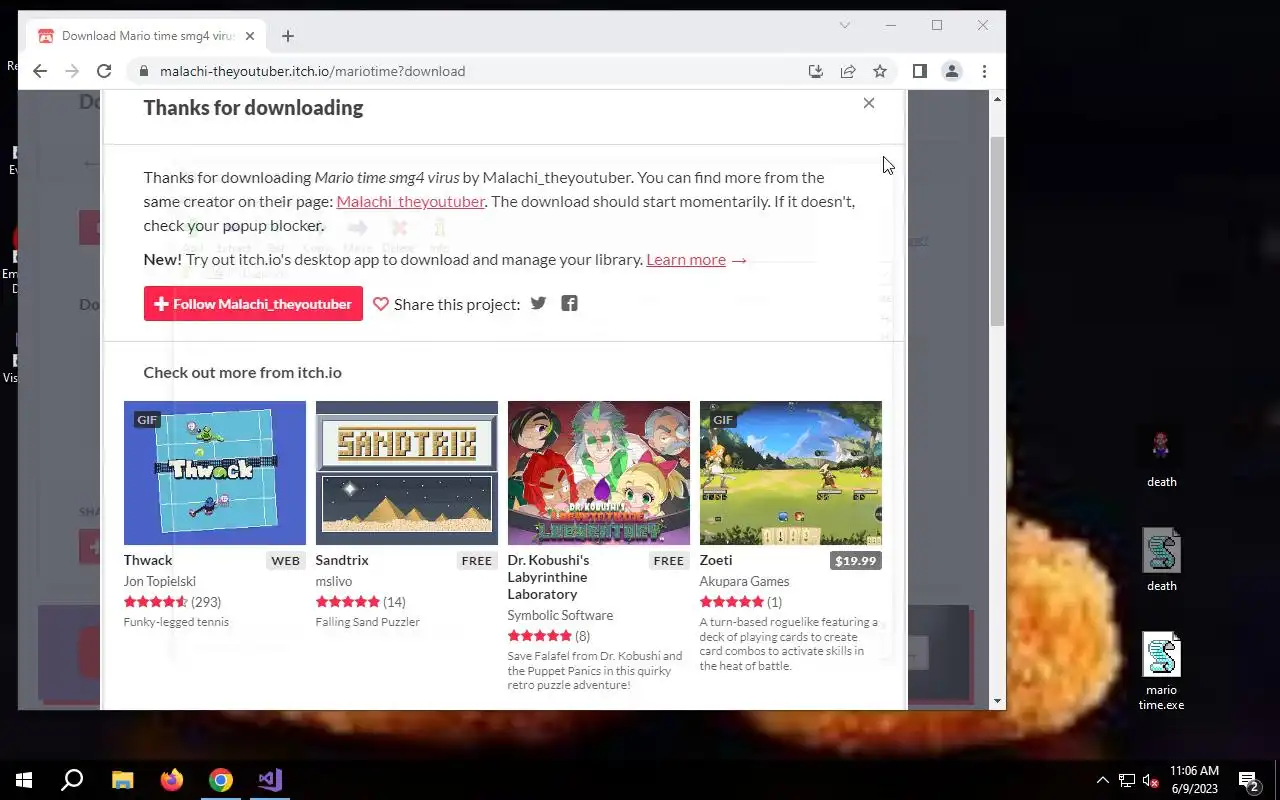Image resolution: width=1280 pixels, height=800 pixels.
Task: Open the Windows Start menu
Action: click(x=24, y=780)
